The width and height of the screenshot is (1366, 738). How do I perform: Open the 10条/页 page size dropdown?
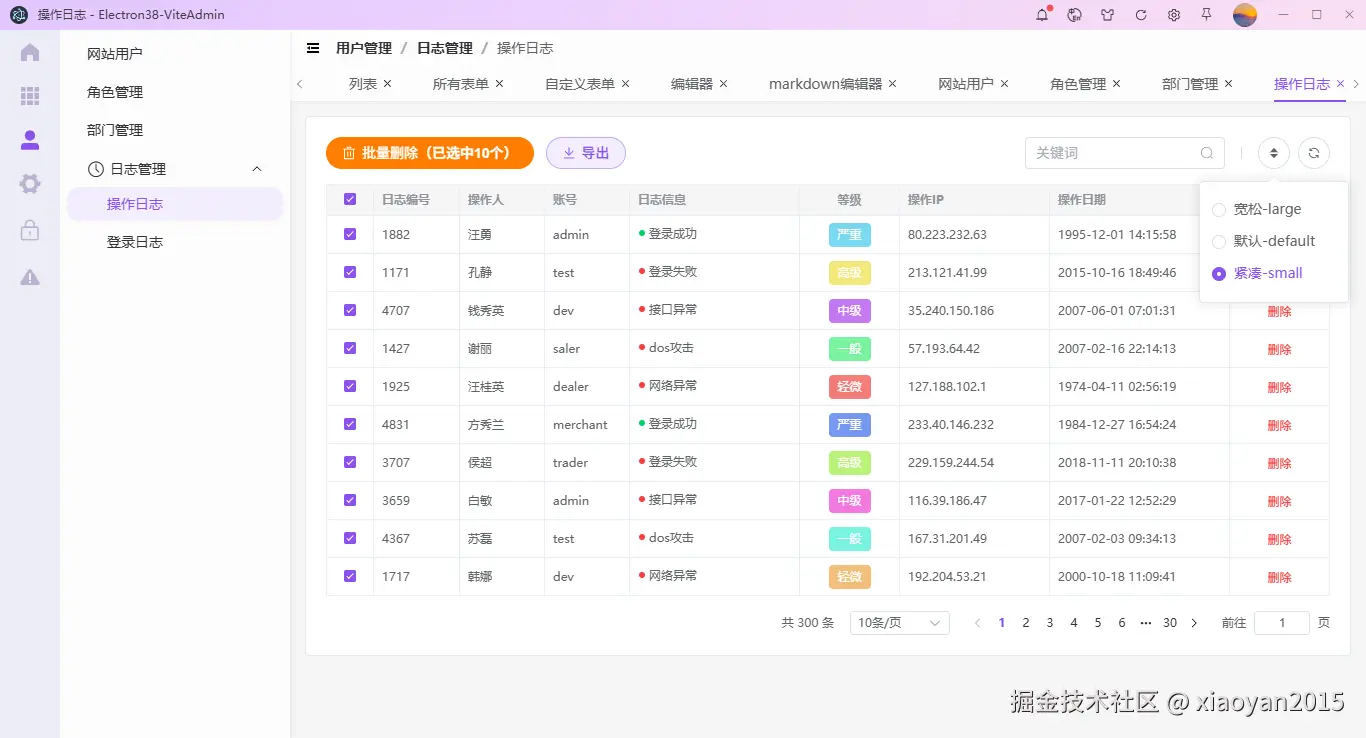pyautogui.click(x=898, y=622)
